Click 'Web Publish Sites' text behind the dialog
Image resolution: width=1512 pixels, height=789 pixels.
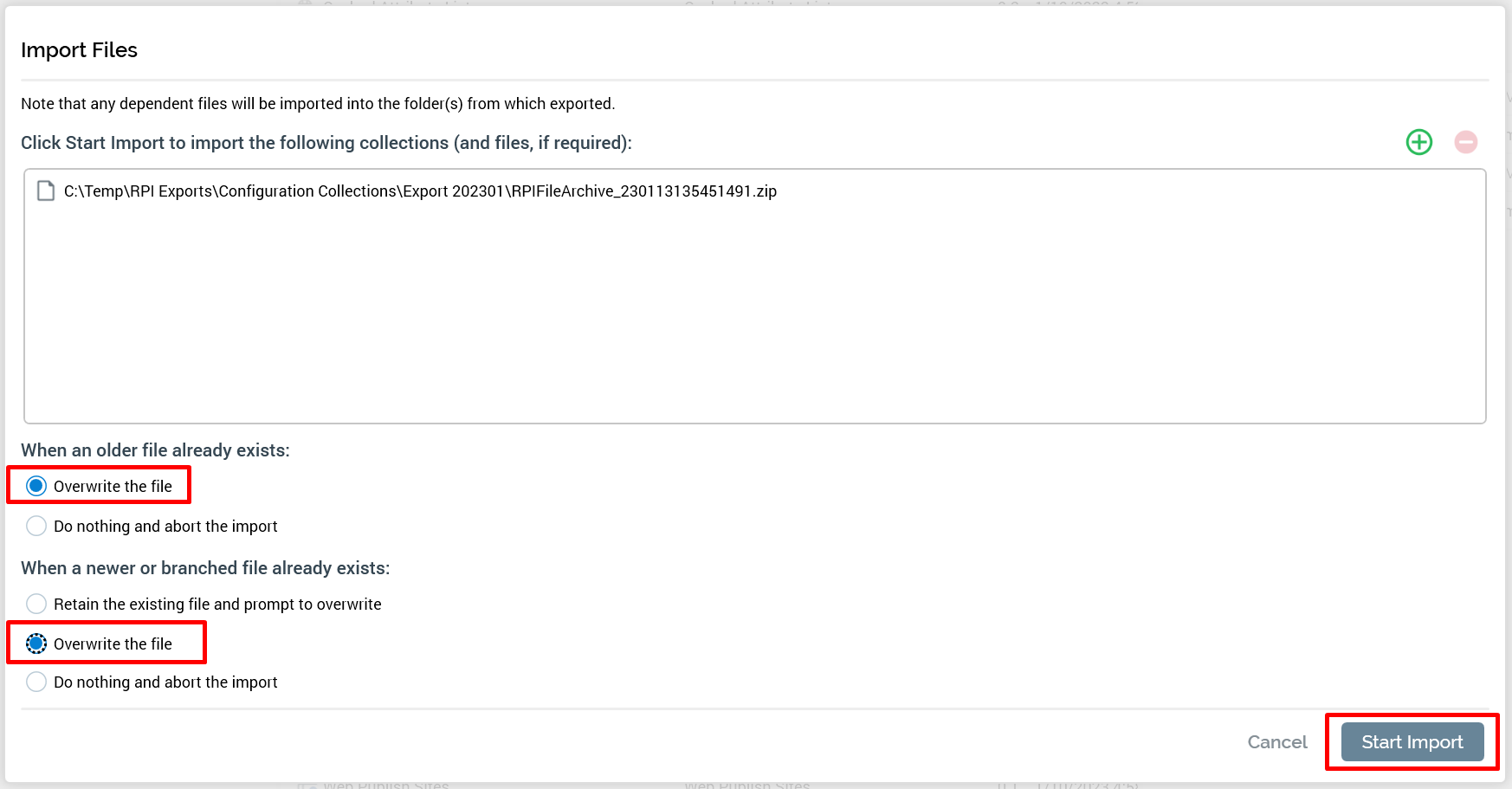[x=385, y=785]
